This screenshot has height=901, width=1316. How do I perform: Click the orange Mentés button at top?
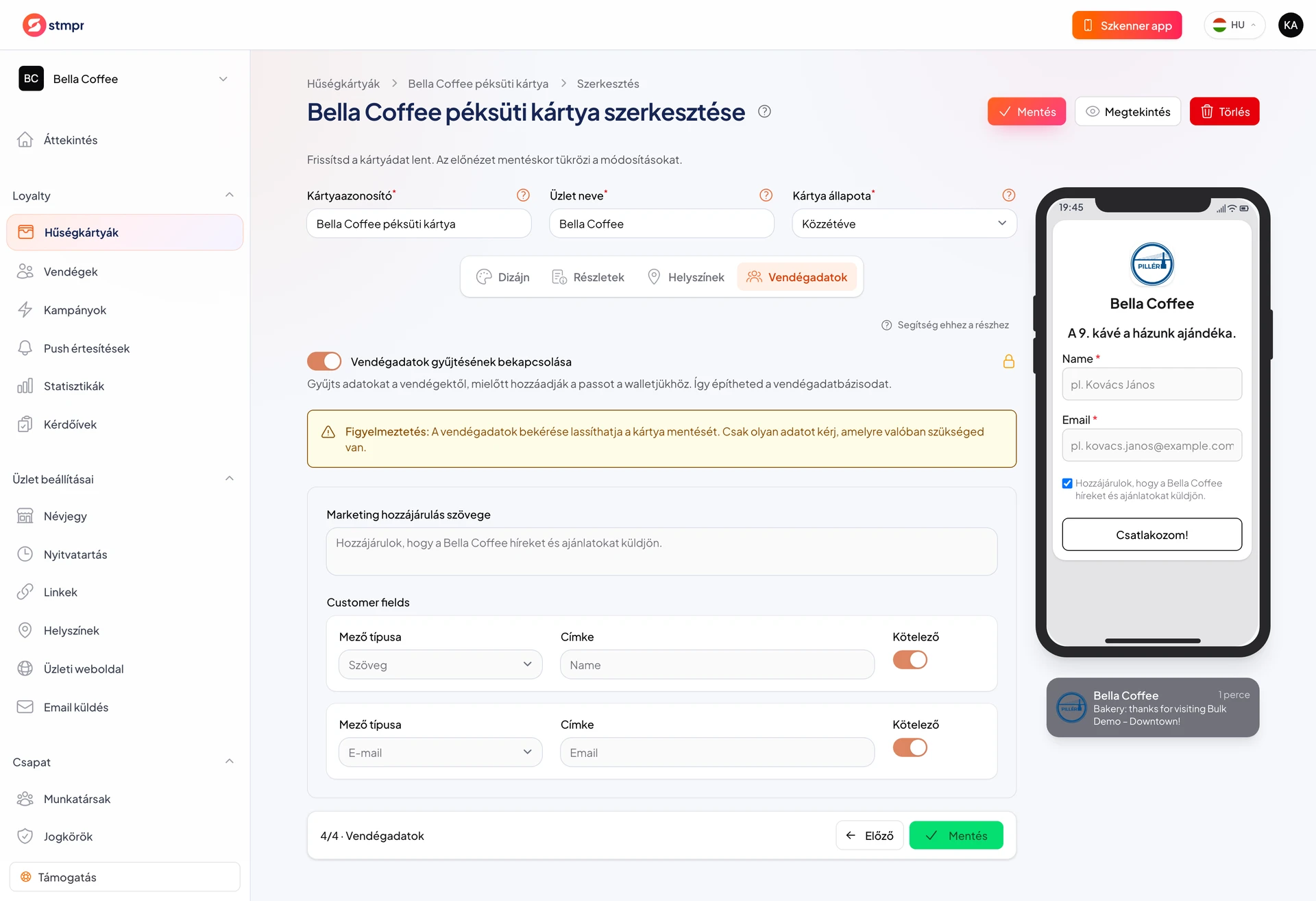tap(1027, 111)
